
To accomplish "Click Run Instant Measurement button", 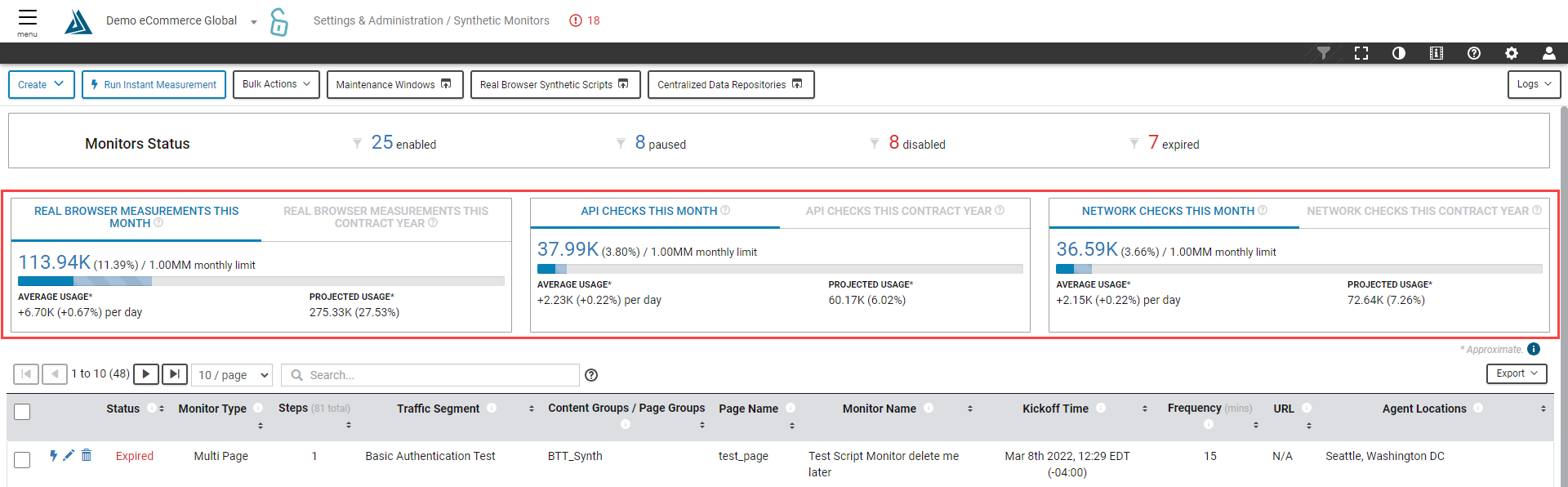I will 154,84.
